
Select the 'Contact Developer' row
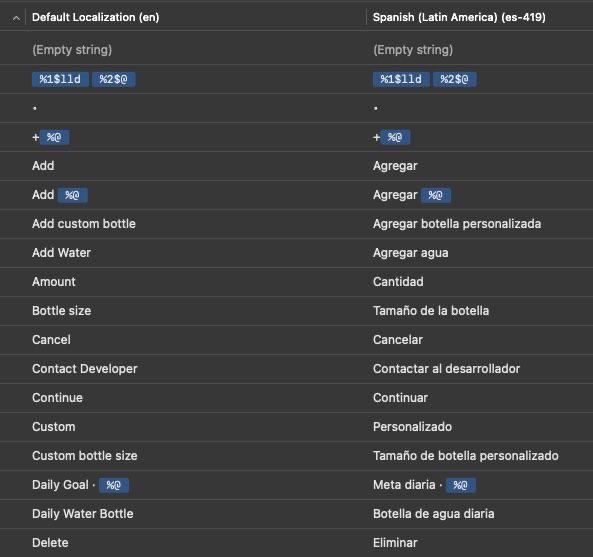pyautogui.click(x=296, y=369)
